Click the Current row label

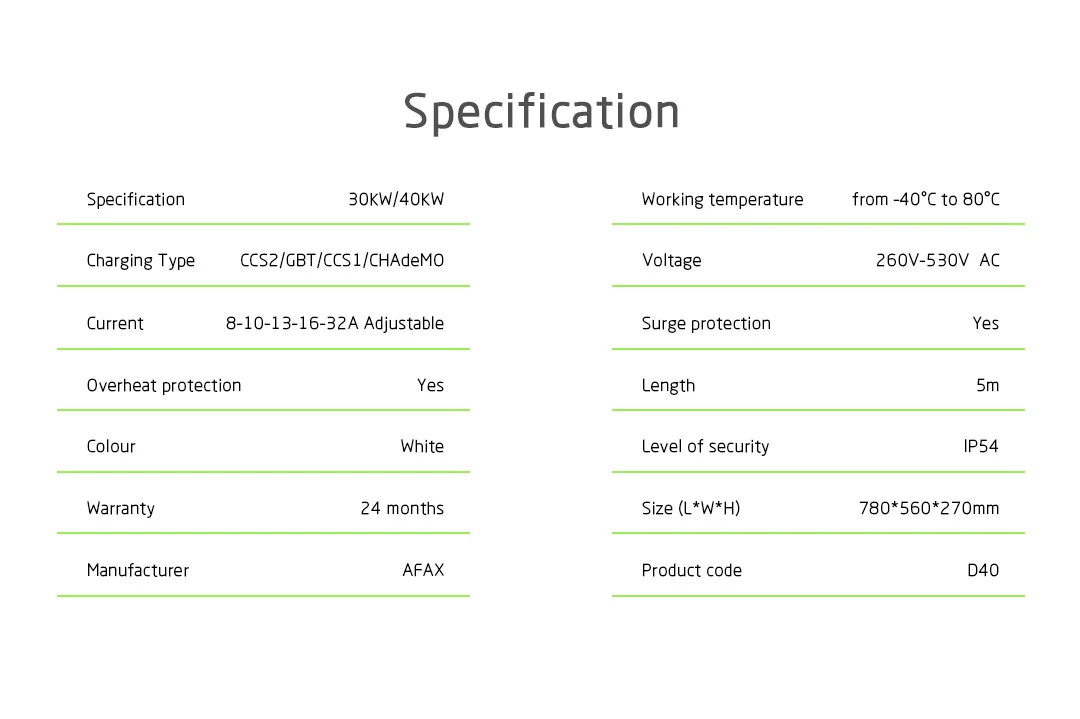115,323
